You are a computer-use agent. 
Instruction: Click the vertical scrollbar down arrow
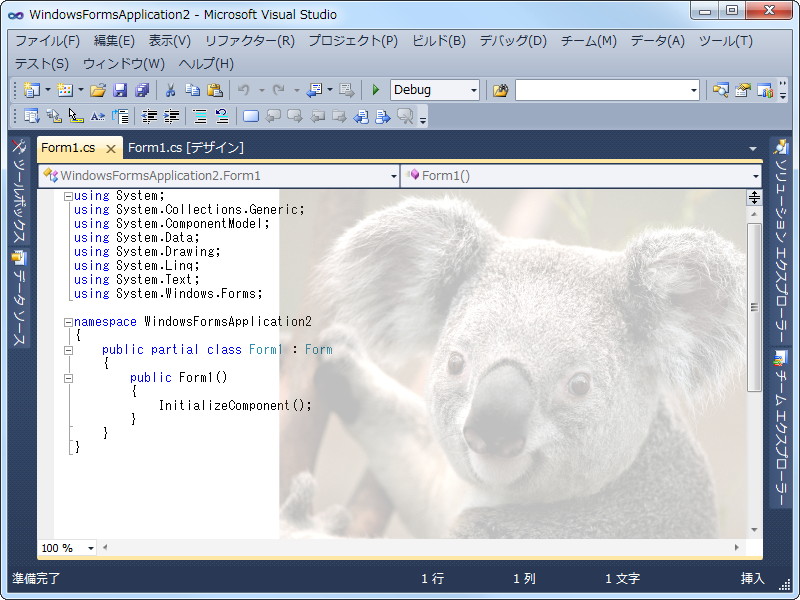click(755, 529)
